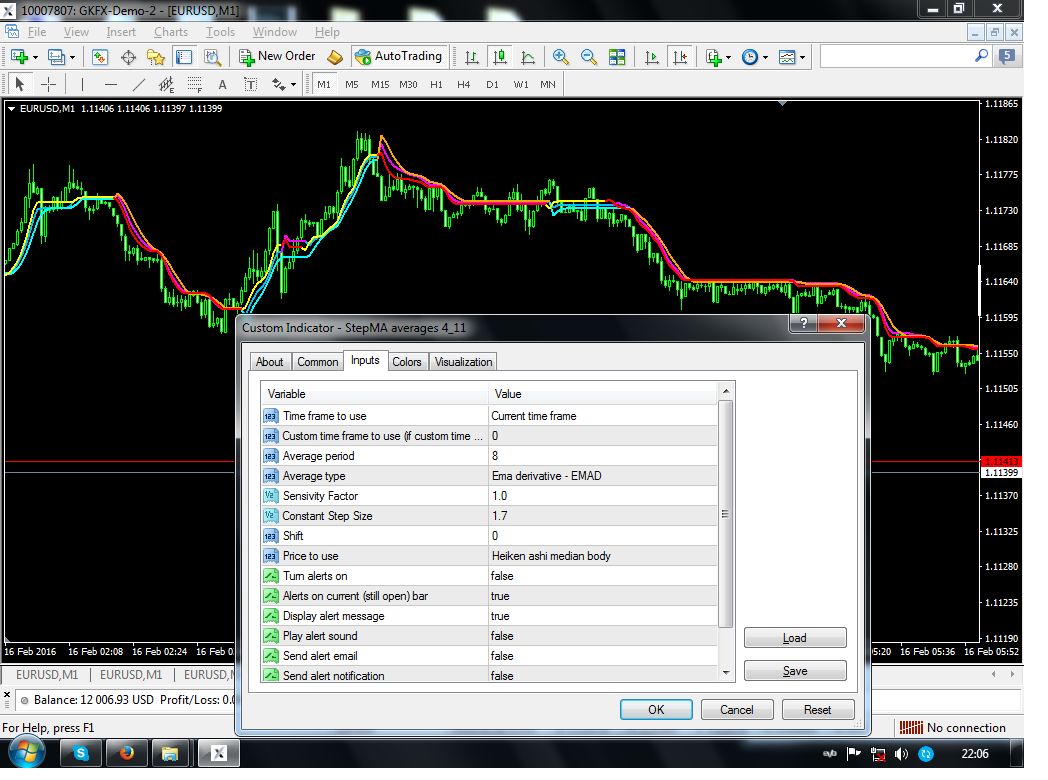Switch to M1 timeframe
Image resolution: width=1048 pixels, height=780 pixels.
coord(324,84)
